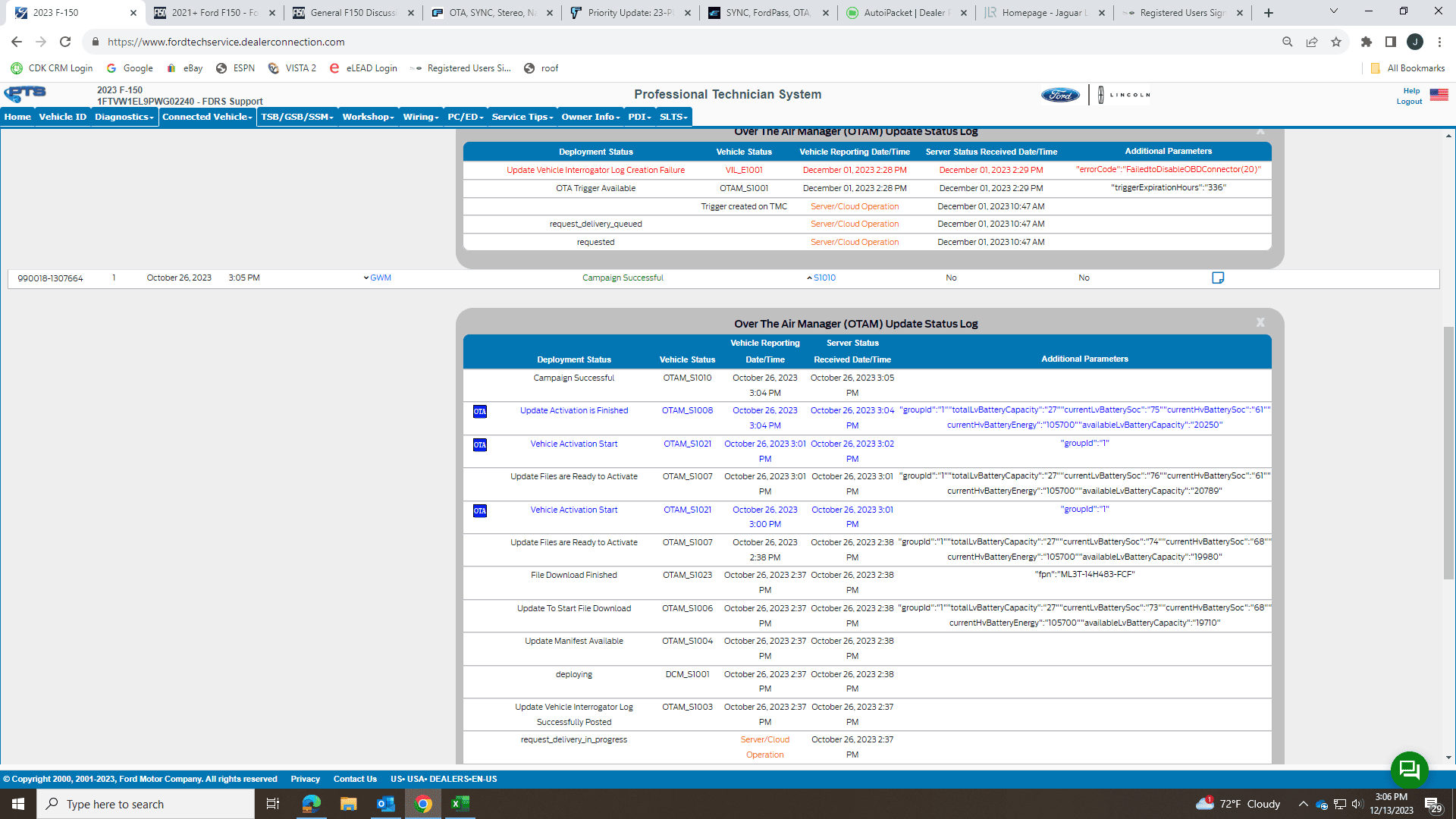Open Excel from the taskbar
This screenshot has width=1456, height=819.
[460, 804]
